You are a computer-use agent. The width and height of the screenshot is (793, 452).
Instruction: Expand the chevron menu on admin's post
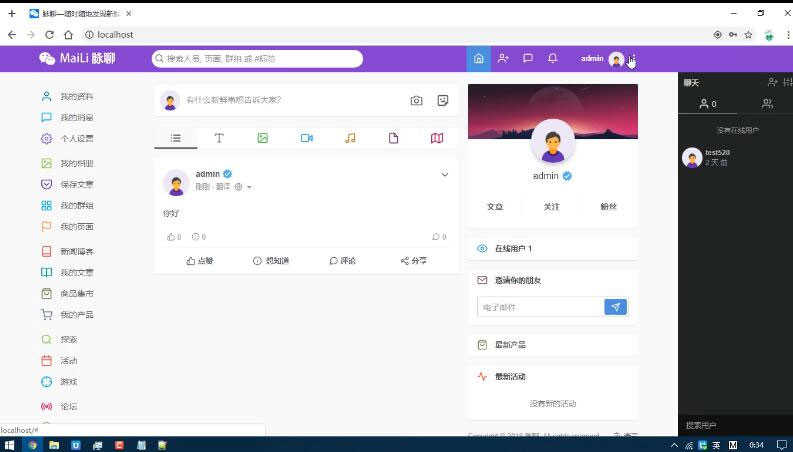[x=445, y=174]
